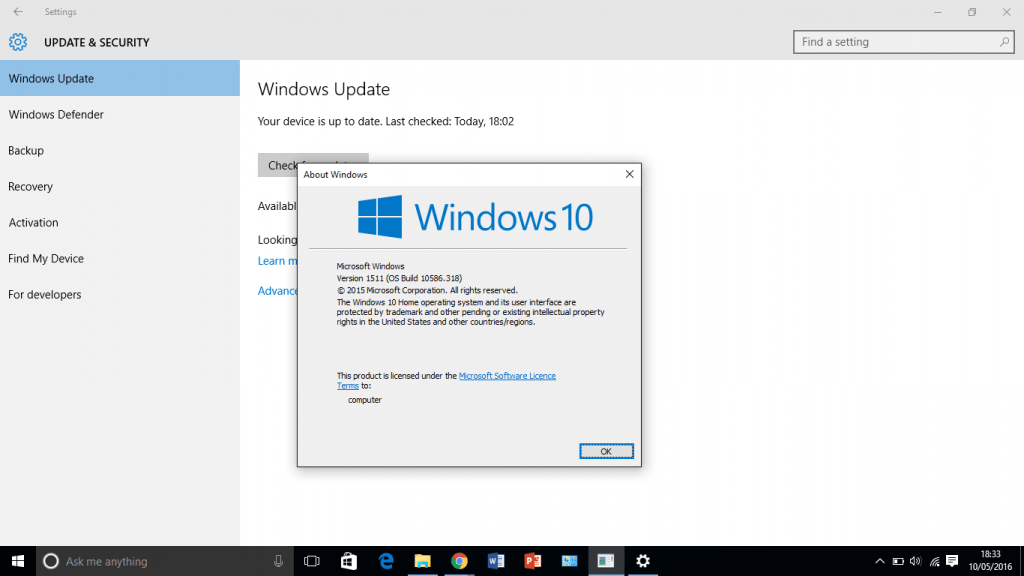1024x576 pixels.
Task: Open the Activation section
Action: click(120, 222)
